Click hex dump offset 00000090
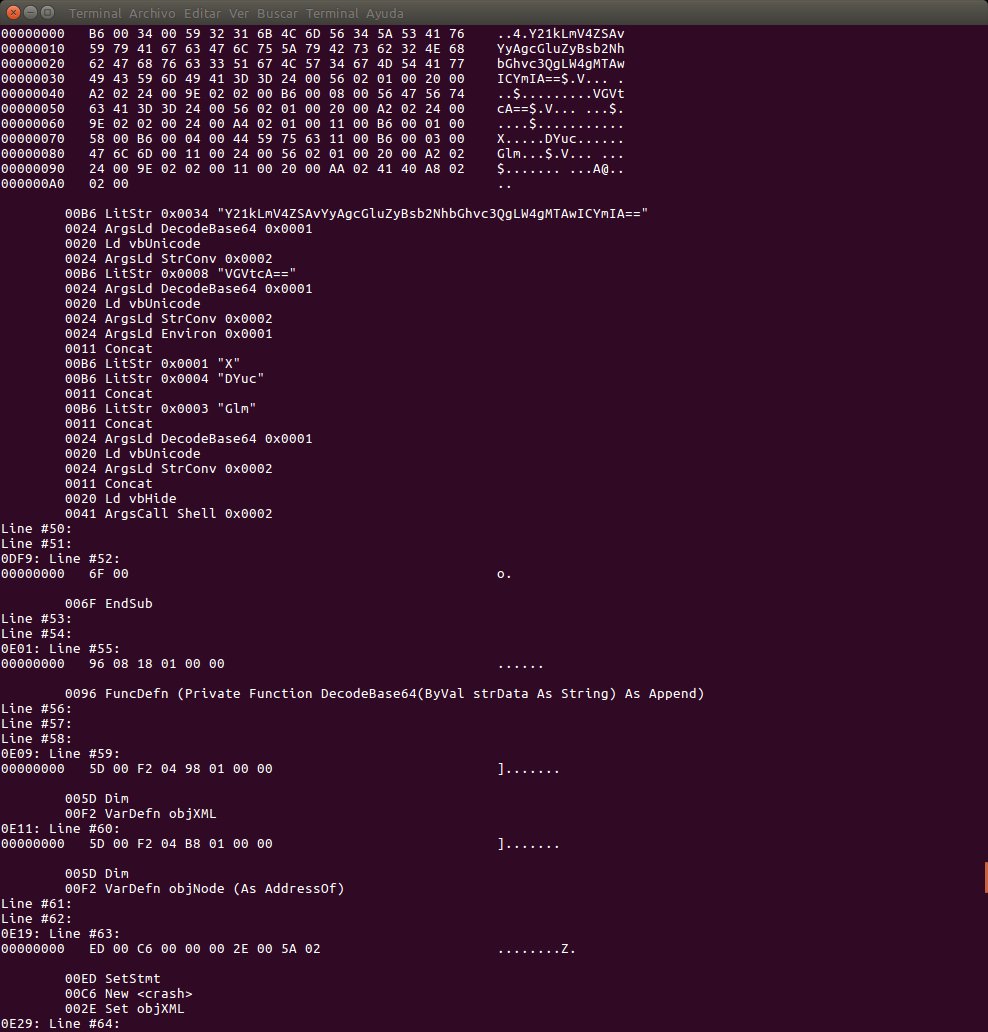The width and height of the screenshot is (988, 1032). tap(33, 168)
